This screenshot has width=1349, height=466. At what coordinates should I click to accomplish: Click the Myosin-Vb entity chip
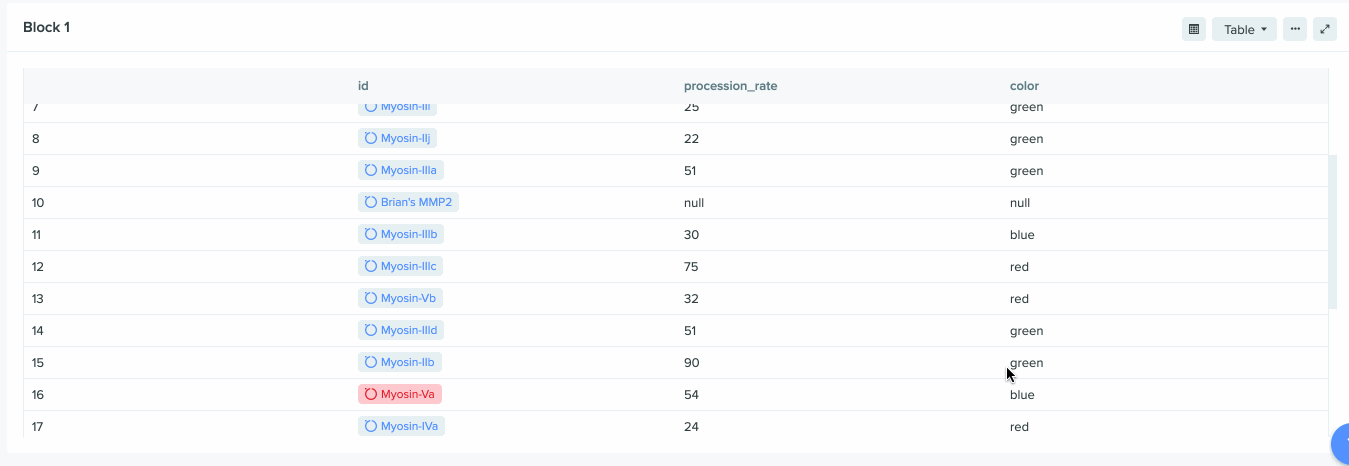(400, 298)
